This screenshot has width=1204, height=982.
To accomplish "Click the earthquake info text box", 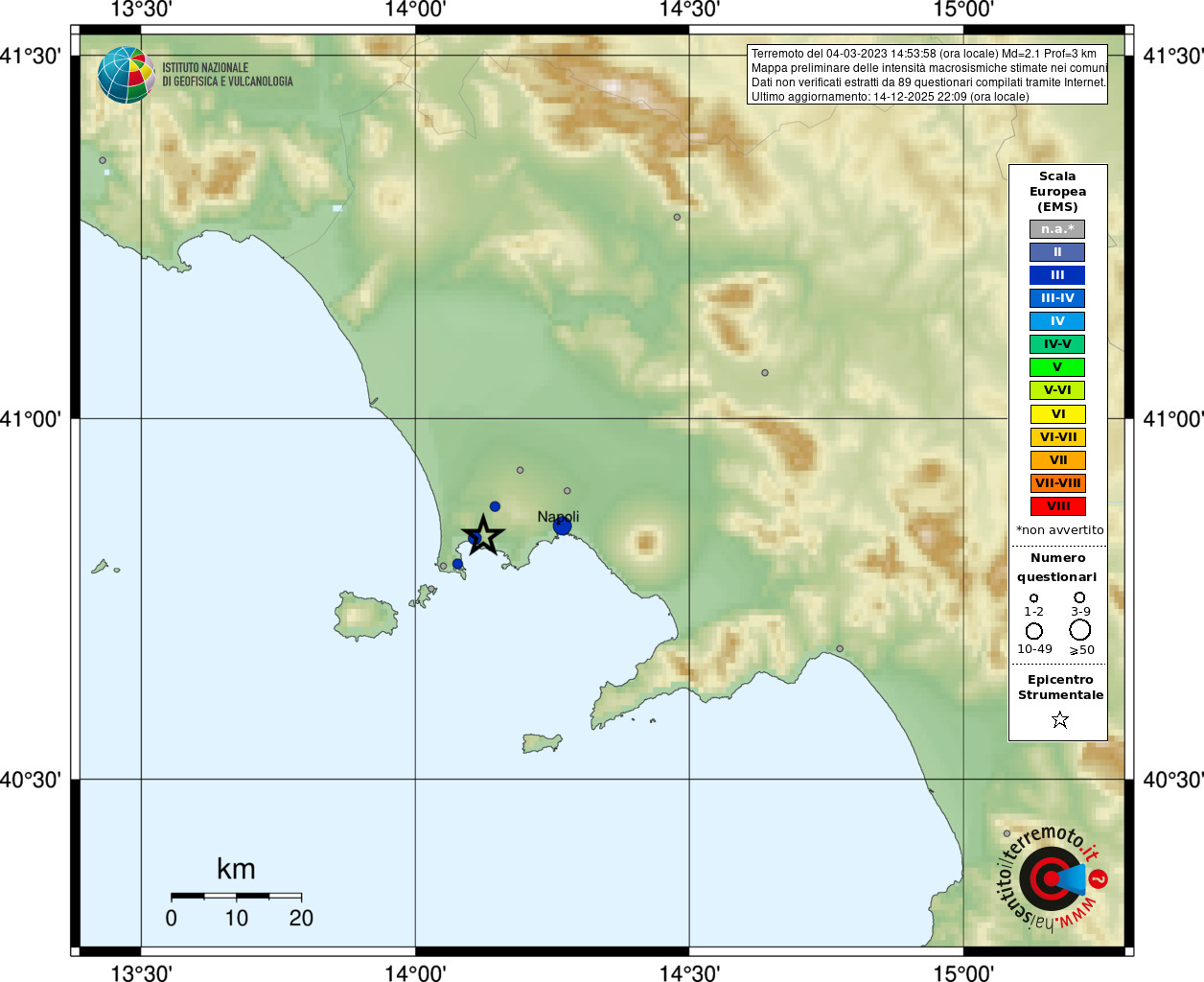I will 927,75.
